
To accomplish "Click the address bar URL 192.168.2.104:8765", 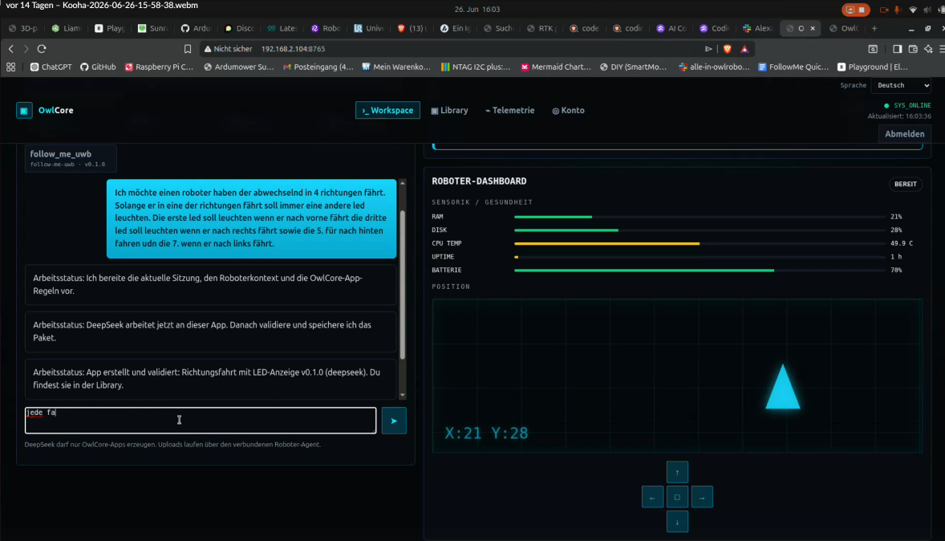I will 293,49.
